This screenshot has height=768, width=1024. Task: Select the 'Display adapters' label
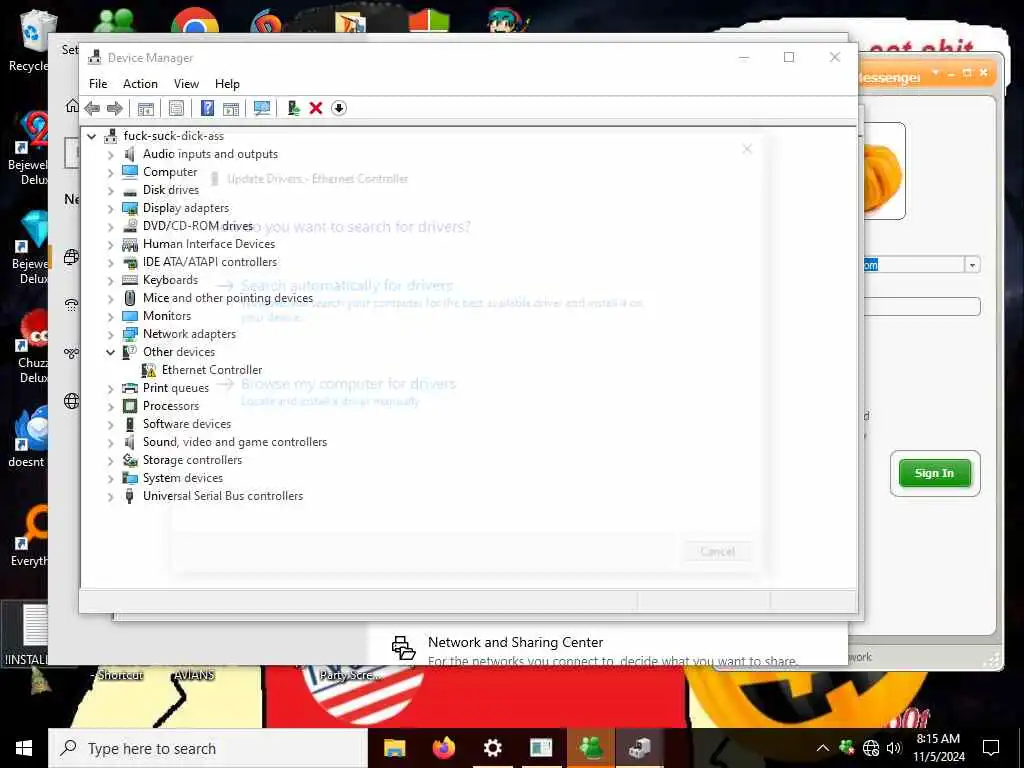(x=186, y=208)
